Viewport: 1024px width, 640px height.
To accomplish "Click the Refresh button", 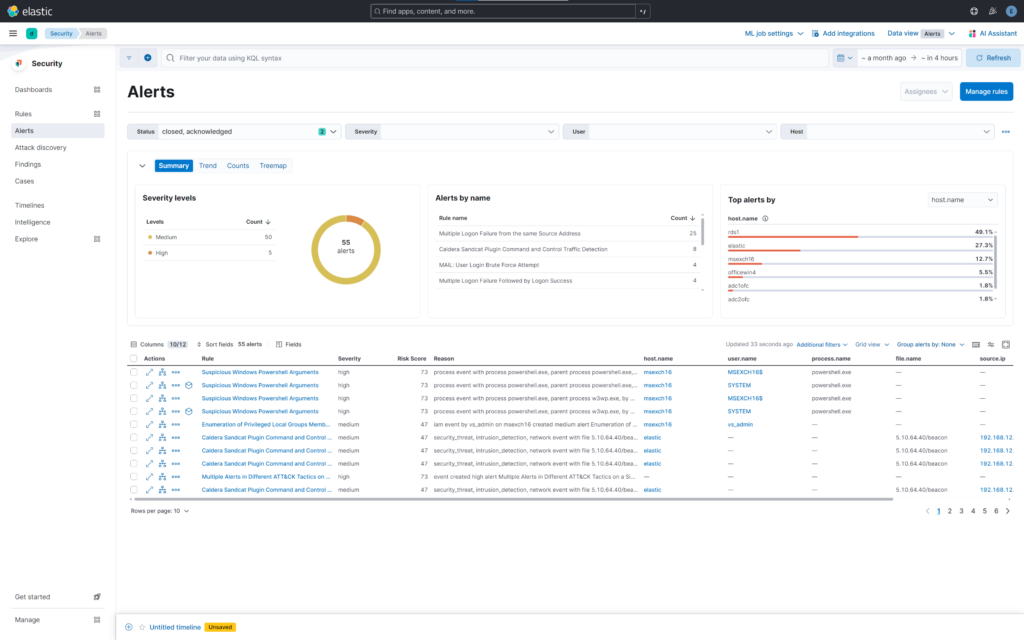I will pos(993,58).
